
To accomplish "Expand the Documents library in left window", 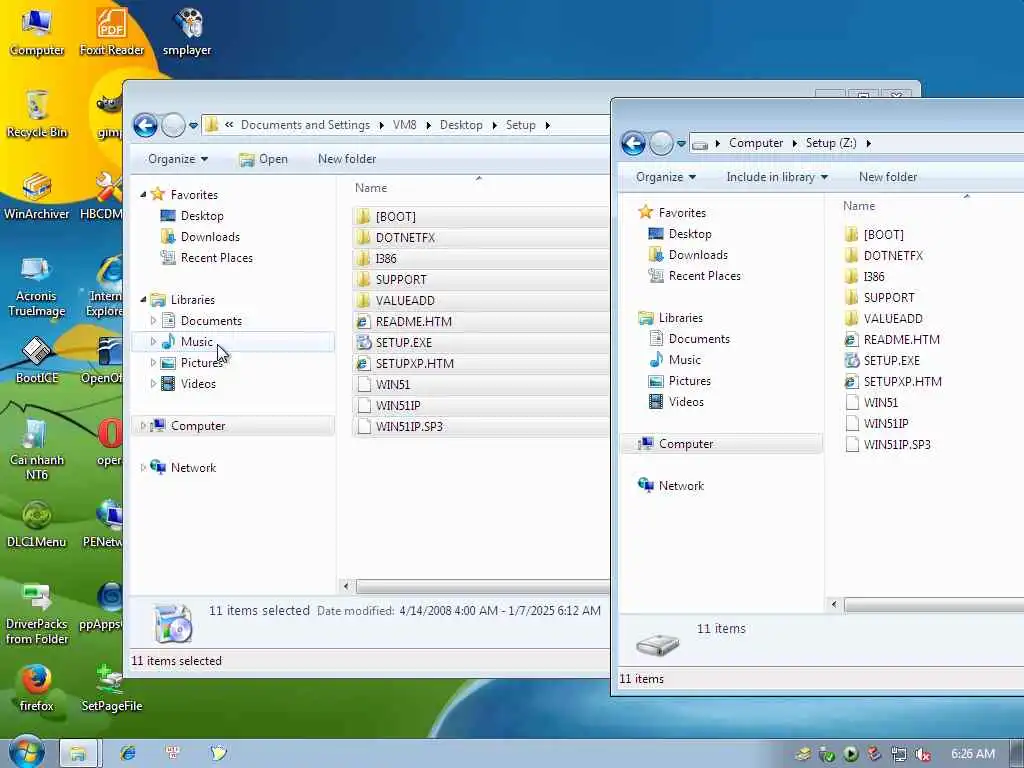I will [x=153, y=321].
